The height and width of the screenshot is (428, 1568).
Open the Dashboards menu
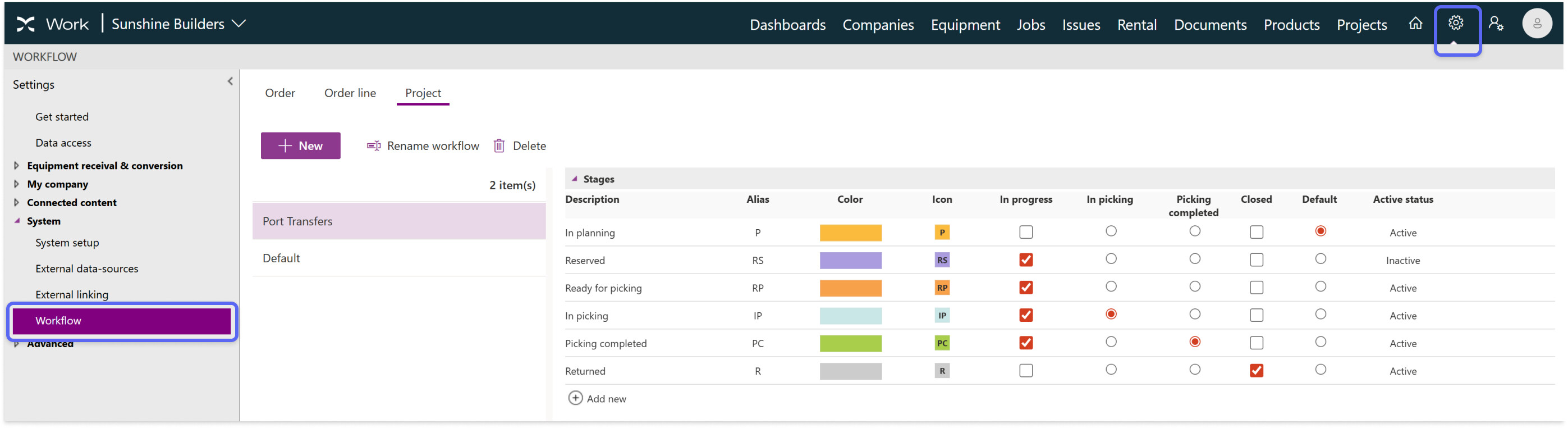tap(787, 24)
